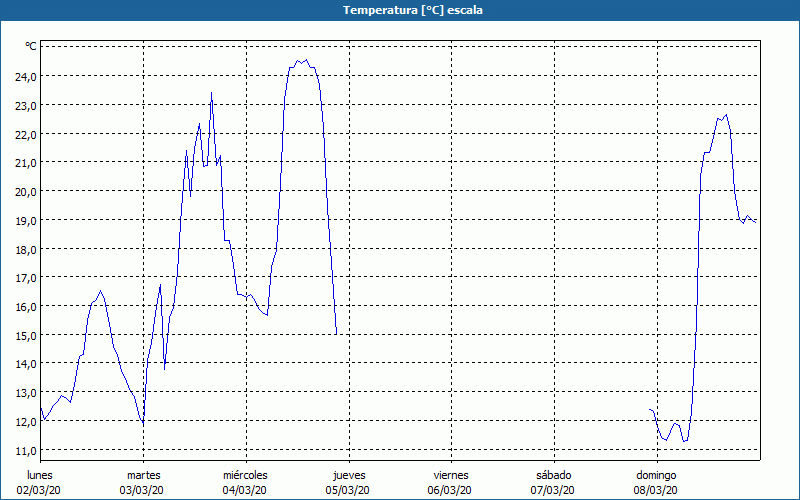Click the 21,0 y-axis value
Viewport: 800px width, 500px height.
click(26, 163)
